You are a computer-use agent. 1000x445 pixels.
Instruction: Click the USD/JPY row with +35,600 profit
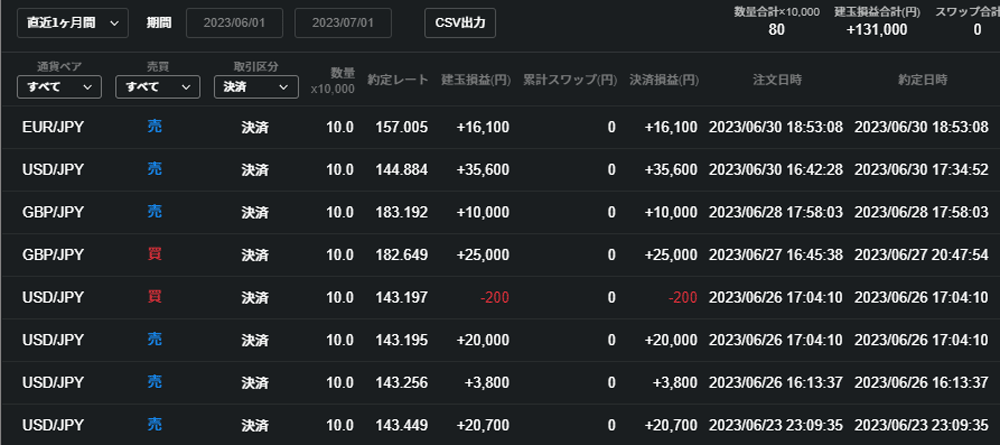(500, 170)
